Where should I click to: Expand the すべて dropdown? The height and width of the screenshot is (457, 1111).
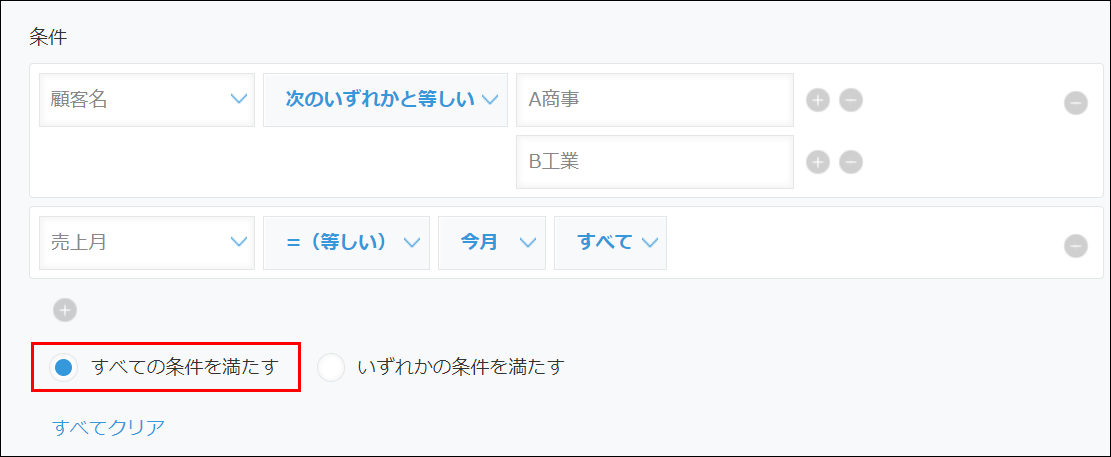[610, 242]
